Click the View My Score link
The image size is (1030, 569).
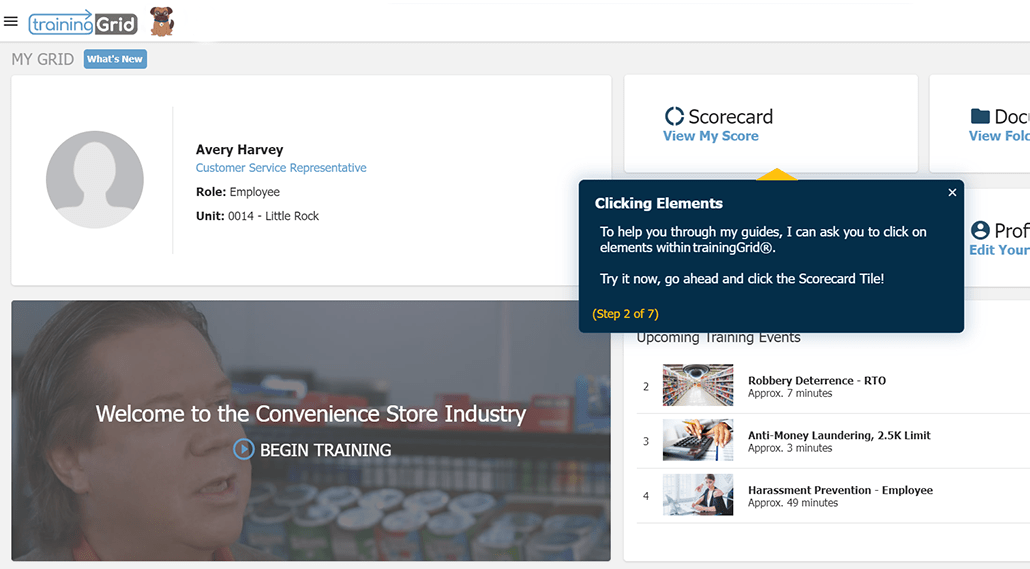pyautogui.click(x=710, y=136)
